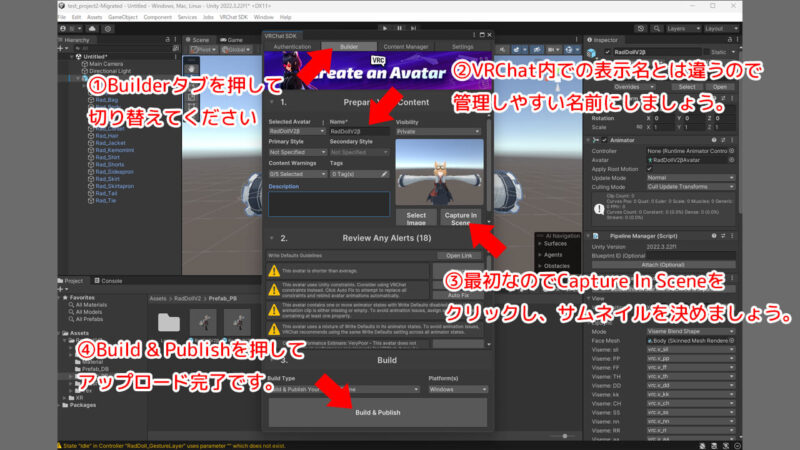This screenshot has height=450, width=800.
Task: Toggle the RadDollV2β active checkbox in Inspector
Action: click(x=607, y=52)
